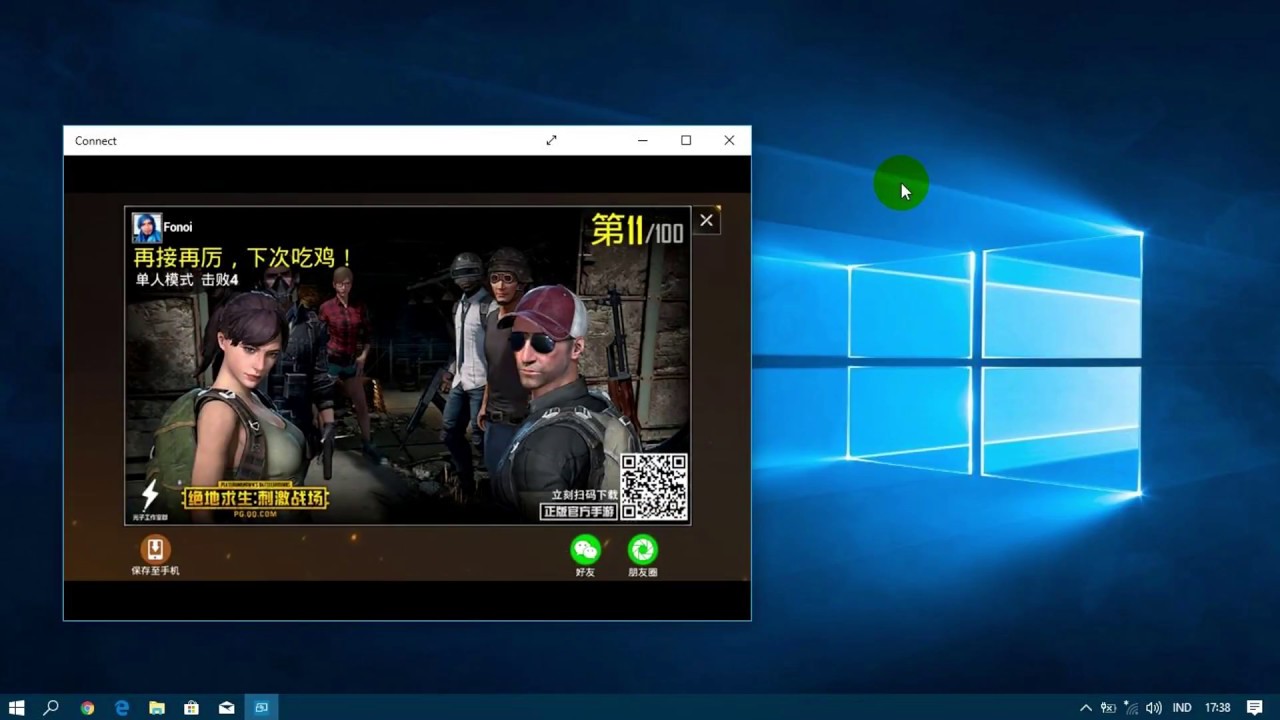Launch Microsoft Edge from the taskbar

122,707
